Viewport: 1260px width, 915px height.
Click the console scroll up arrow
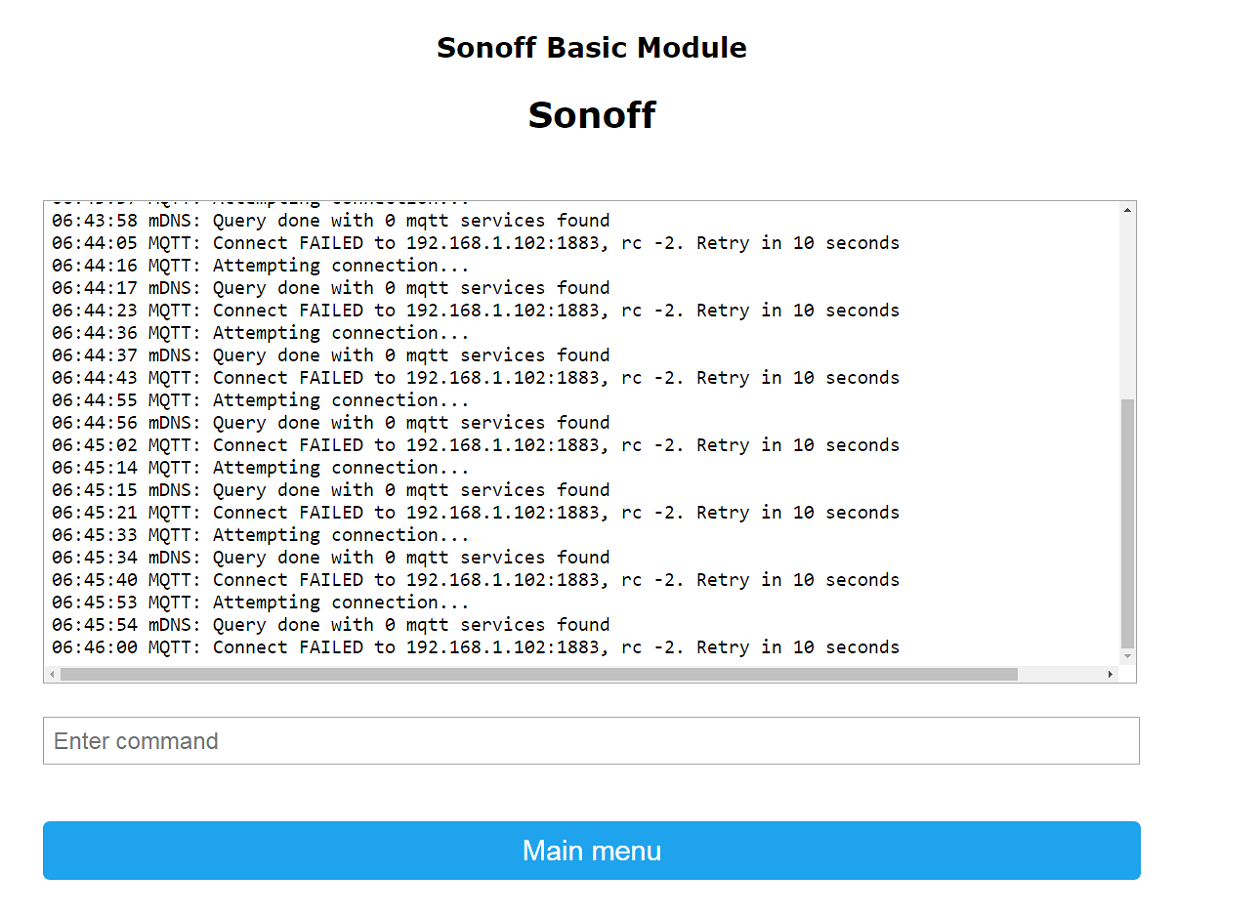tap(1128, 210)
